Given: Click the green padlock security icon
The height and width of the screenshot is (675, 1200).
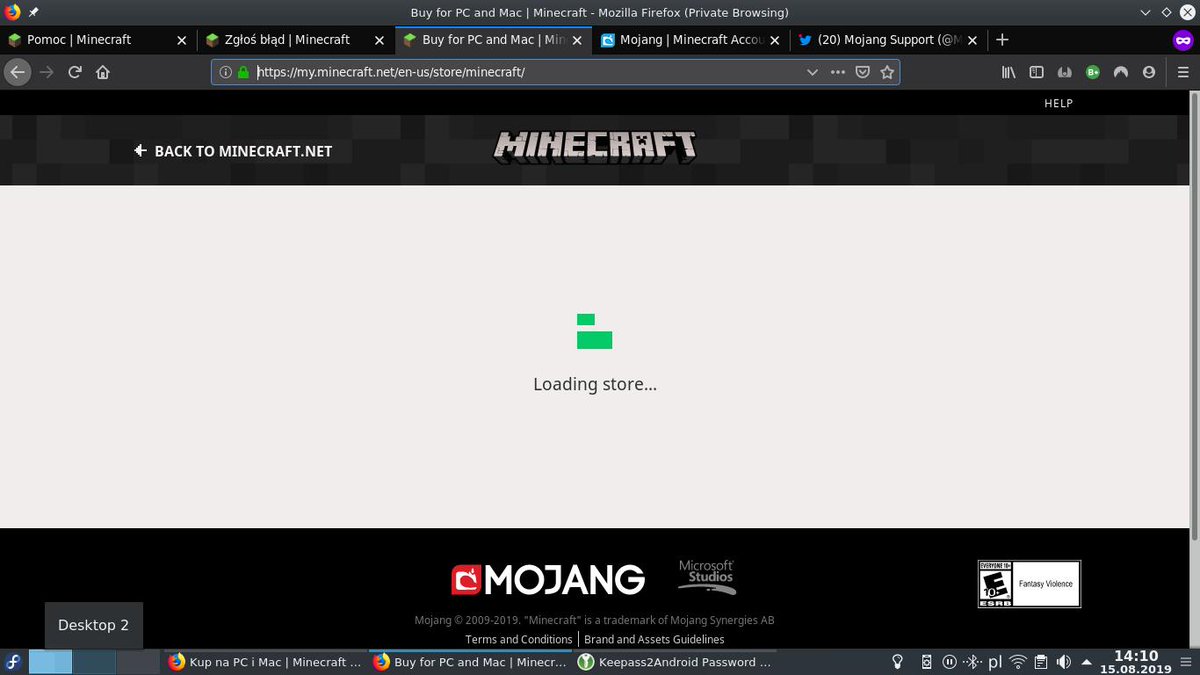Looking at the screenshot, I should pyautogui.click(x=243, y=72).
